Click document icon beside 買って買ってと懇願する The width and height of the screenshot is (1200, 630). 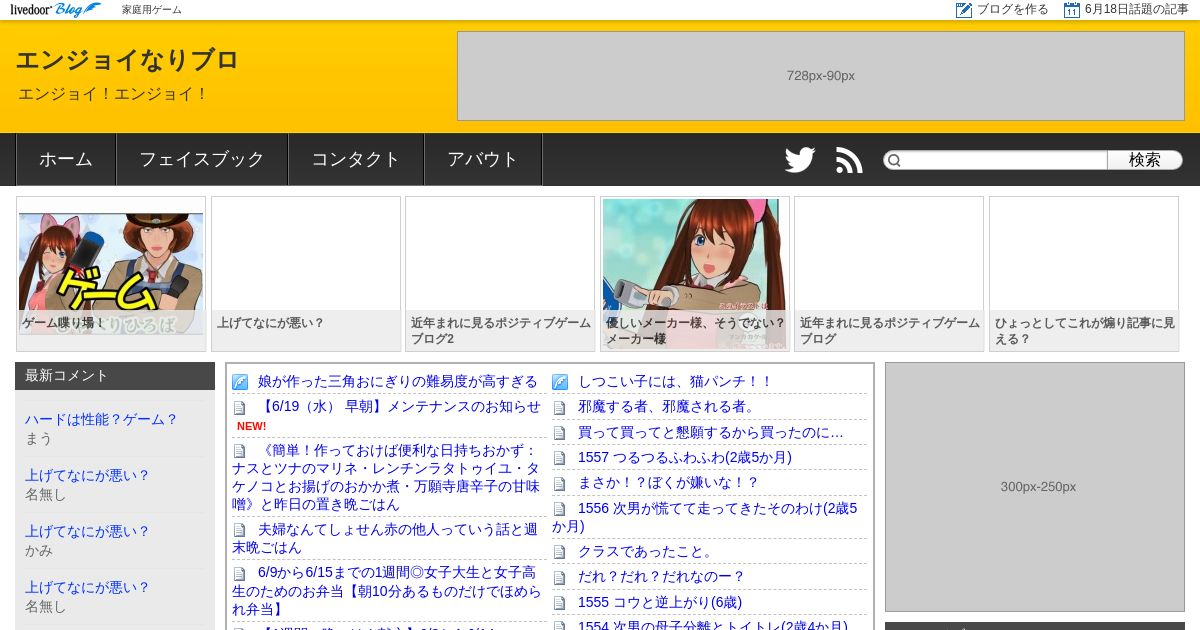559,433
